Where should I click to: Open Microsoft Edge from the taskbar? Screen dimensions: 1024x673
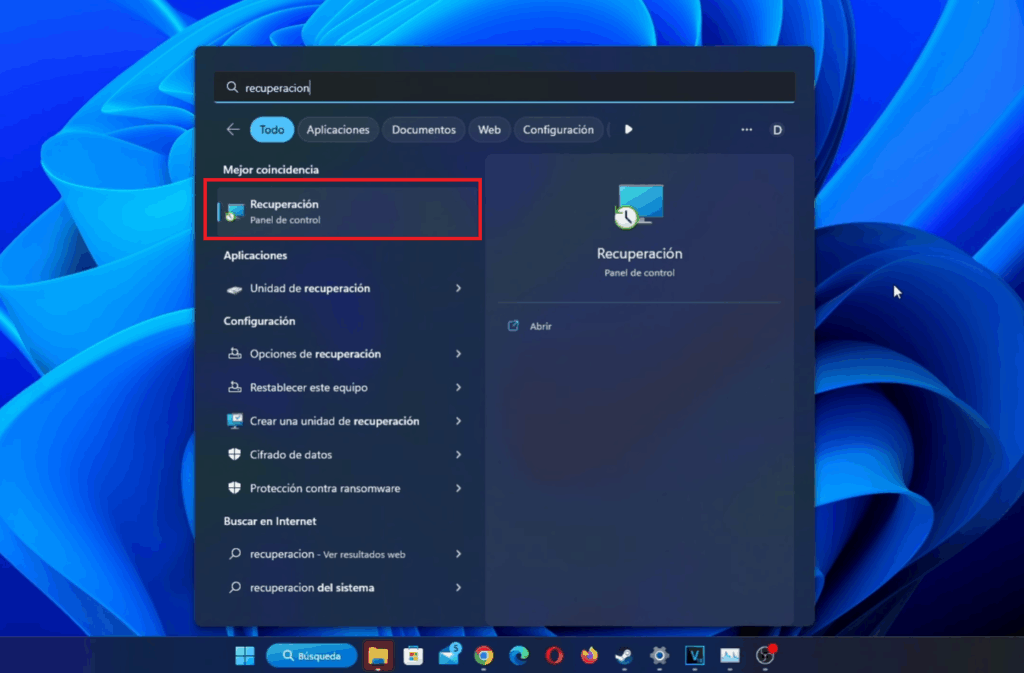coord(519,655)
